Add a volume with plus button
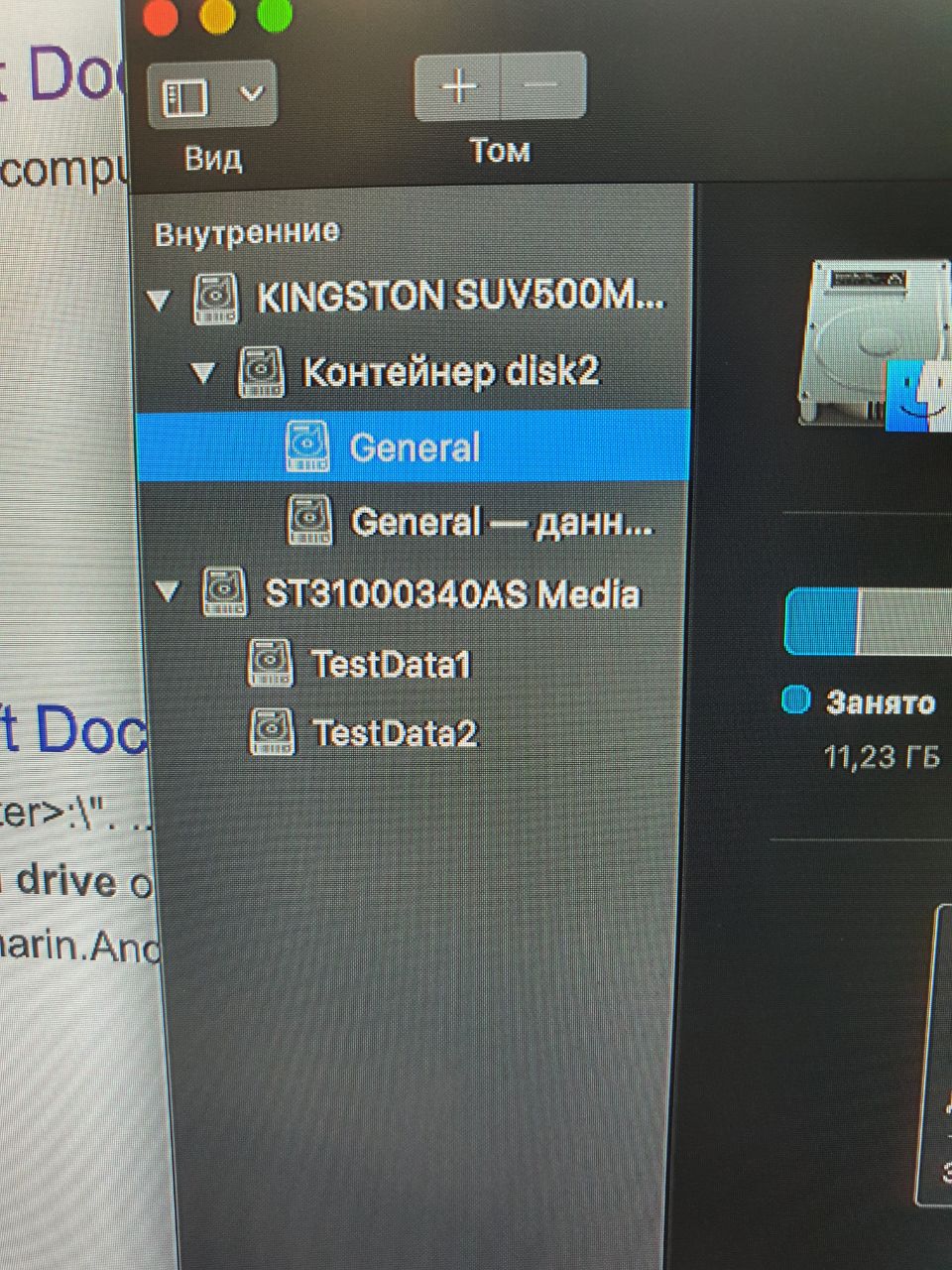The height and width of the screenshot is (1270, 952). click(458, 87)
